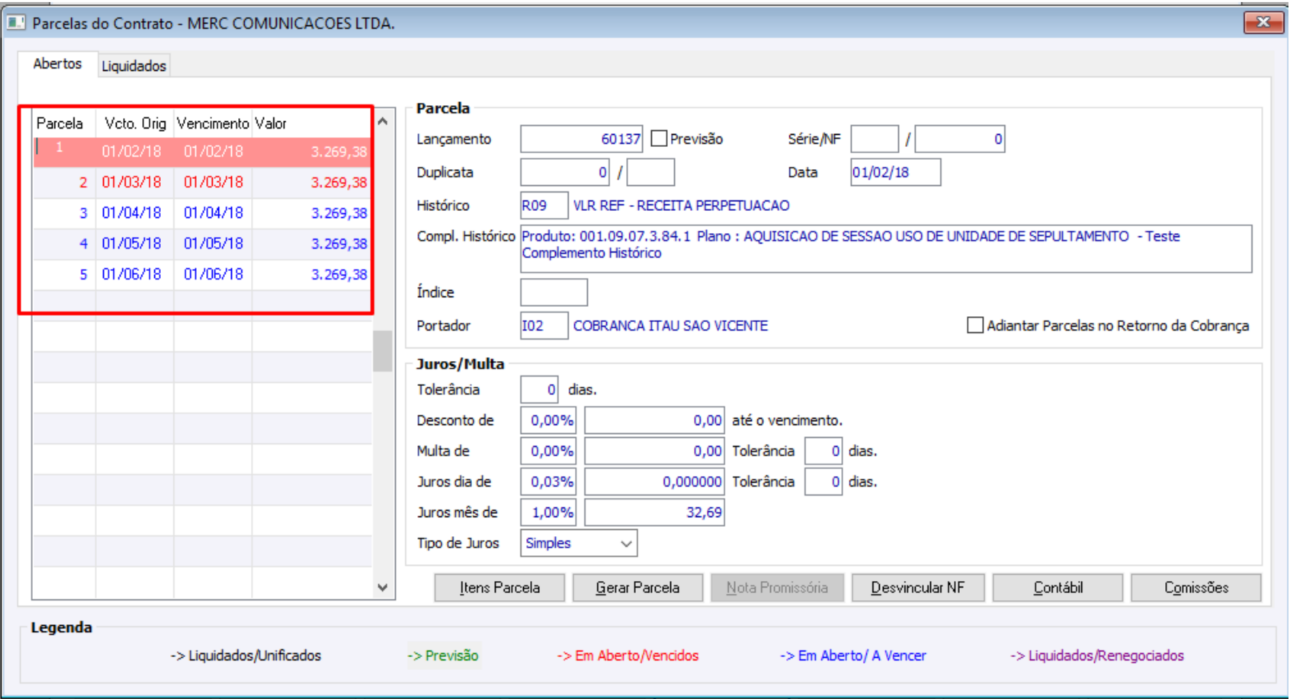Open the Comissões button
1290x699 pixels.
[x=1196, y=588]
